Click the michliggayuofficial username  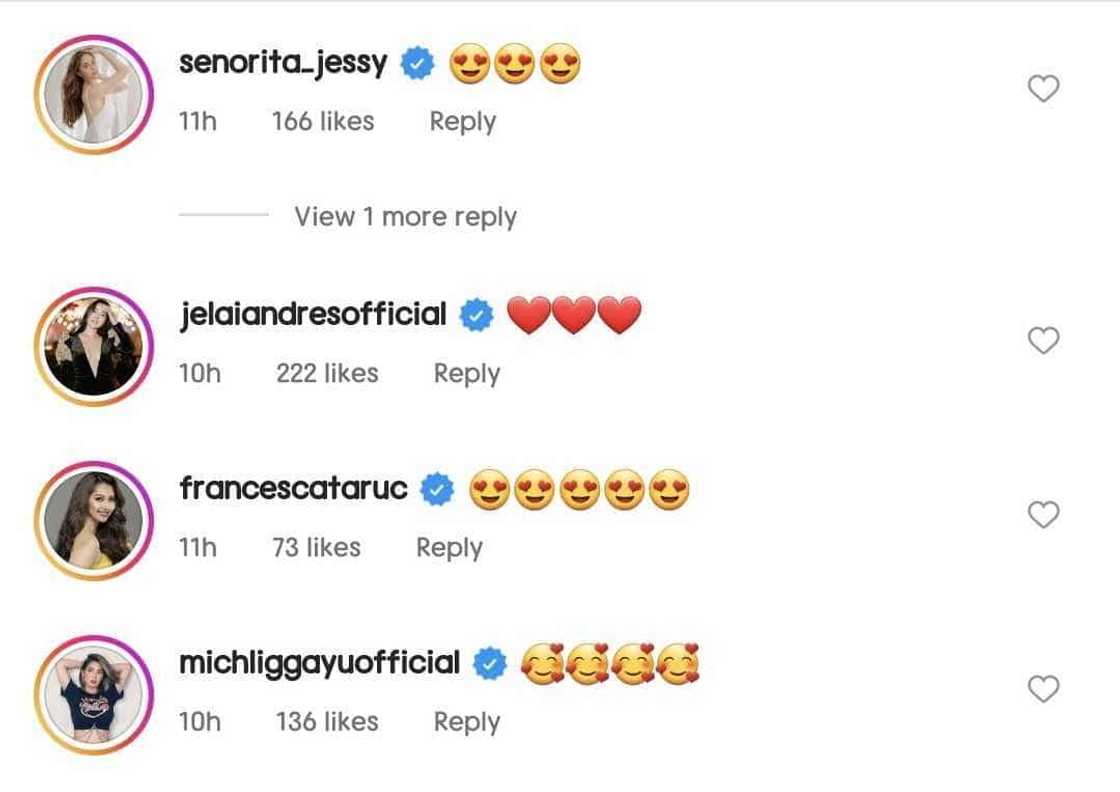(x=319, y=663)
